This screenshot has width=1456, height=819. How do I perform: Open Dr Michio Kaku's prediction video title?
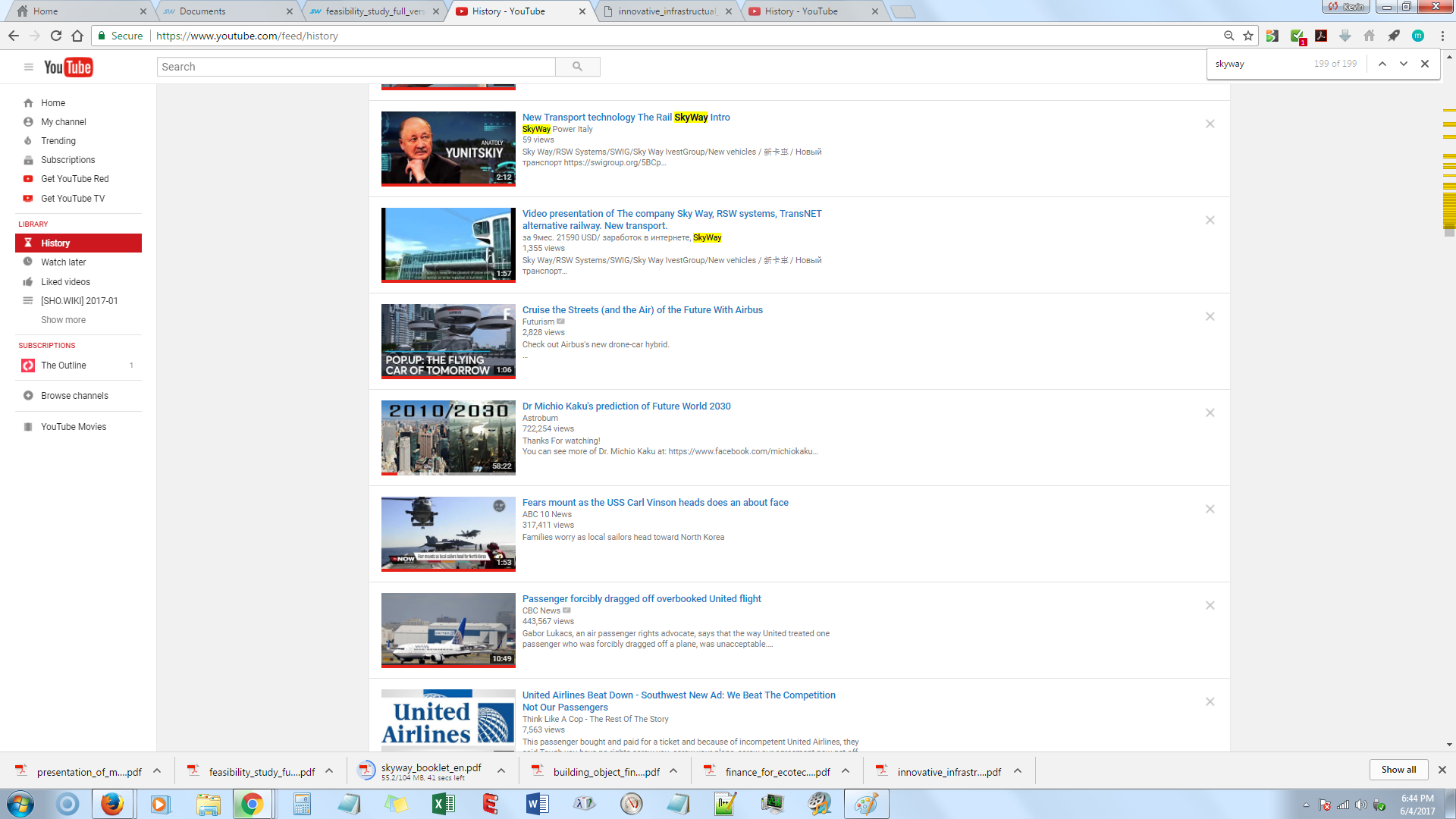coord(626,406)
